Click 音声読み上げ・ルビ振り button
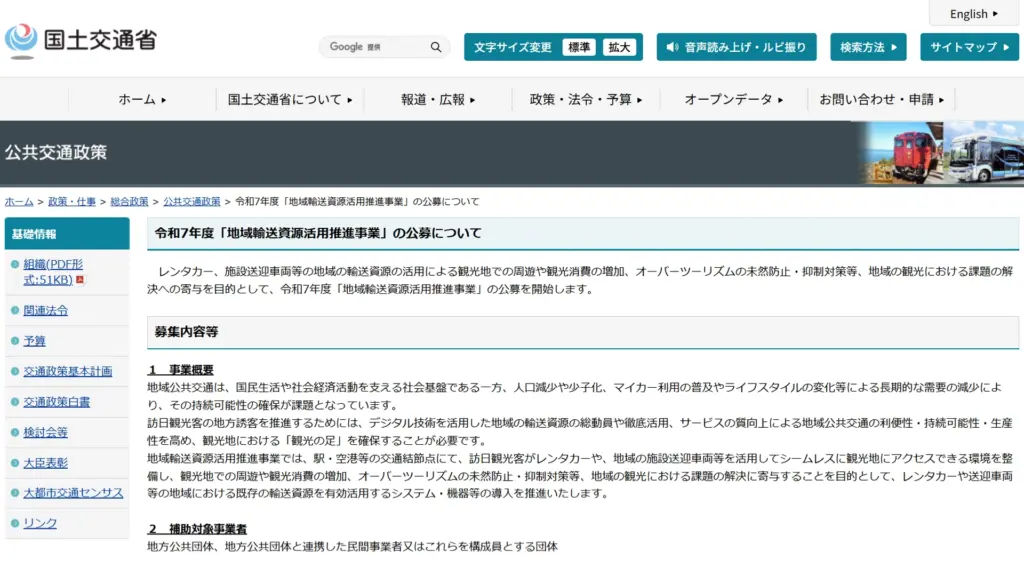This screenshot has height=576, width=1024. [737, 47]
